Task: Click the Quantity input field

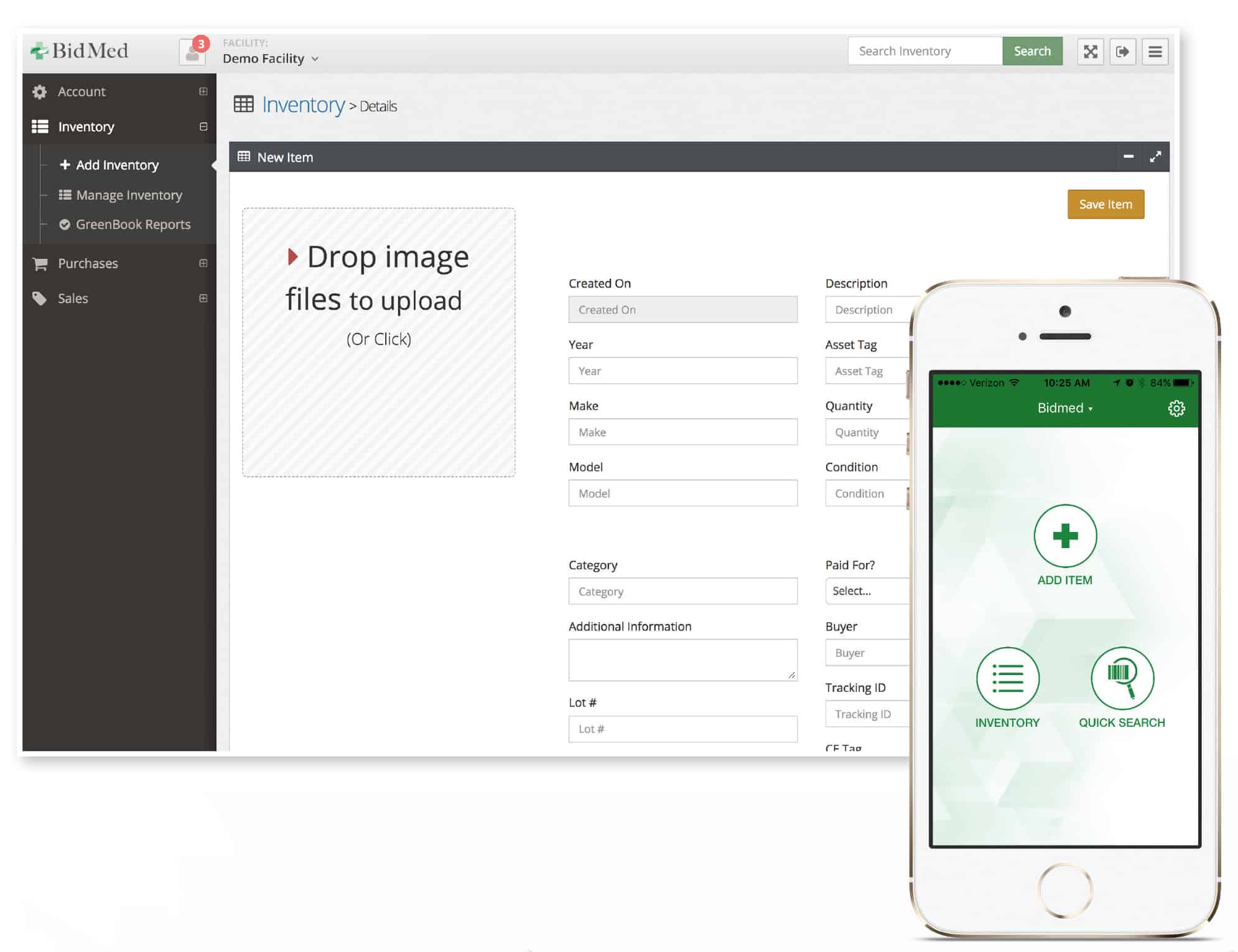Action: point(867,432)
